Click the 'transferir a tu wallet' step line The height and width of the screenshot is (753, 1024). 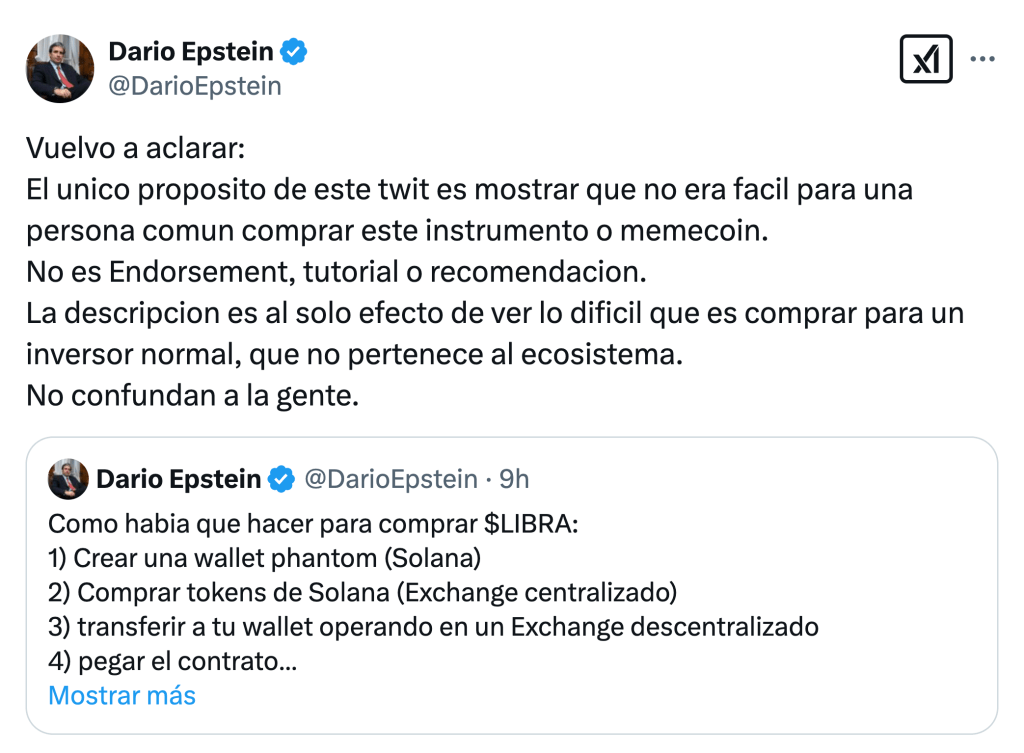pyautogui.click(x=433, y=627)
